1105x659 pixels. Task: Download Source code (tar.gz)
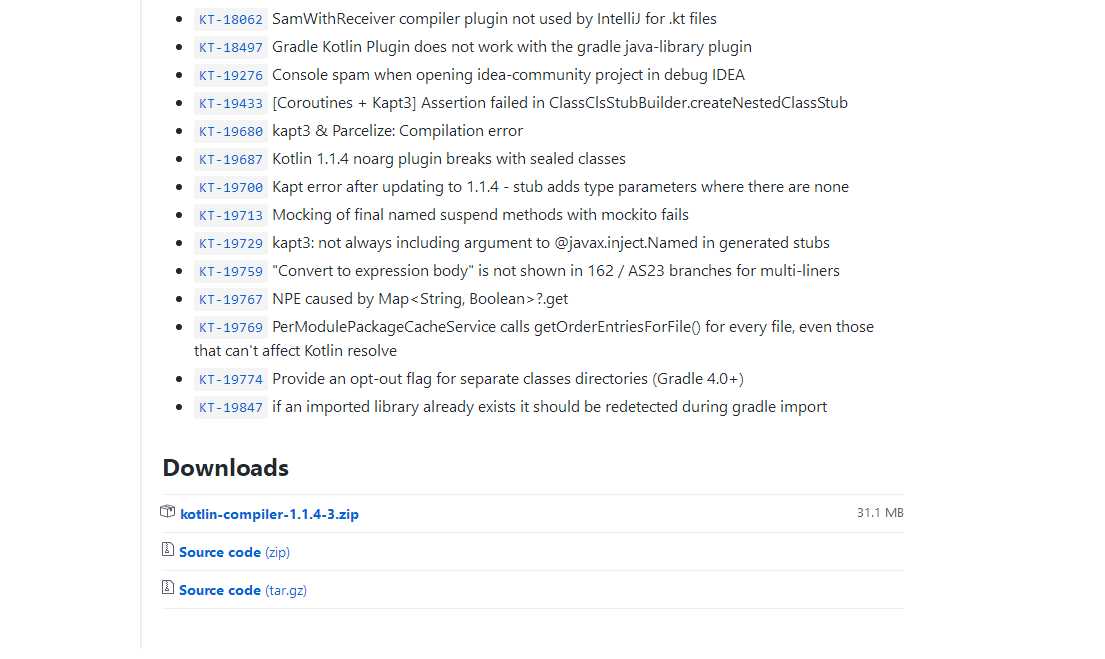[243, 591]
